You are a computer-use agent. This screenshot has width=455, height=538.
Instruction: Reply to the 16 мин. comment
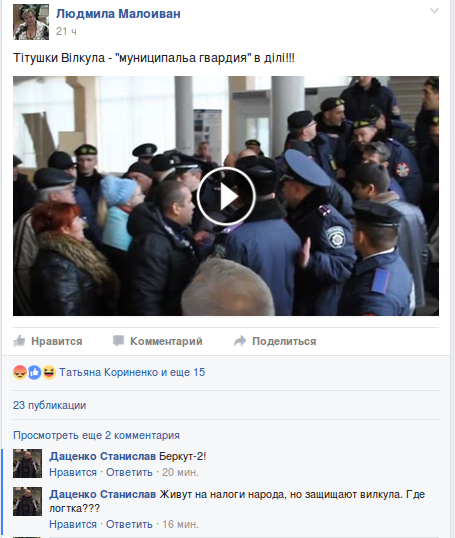pos(129,524)
